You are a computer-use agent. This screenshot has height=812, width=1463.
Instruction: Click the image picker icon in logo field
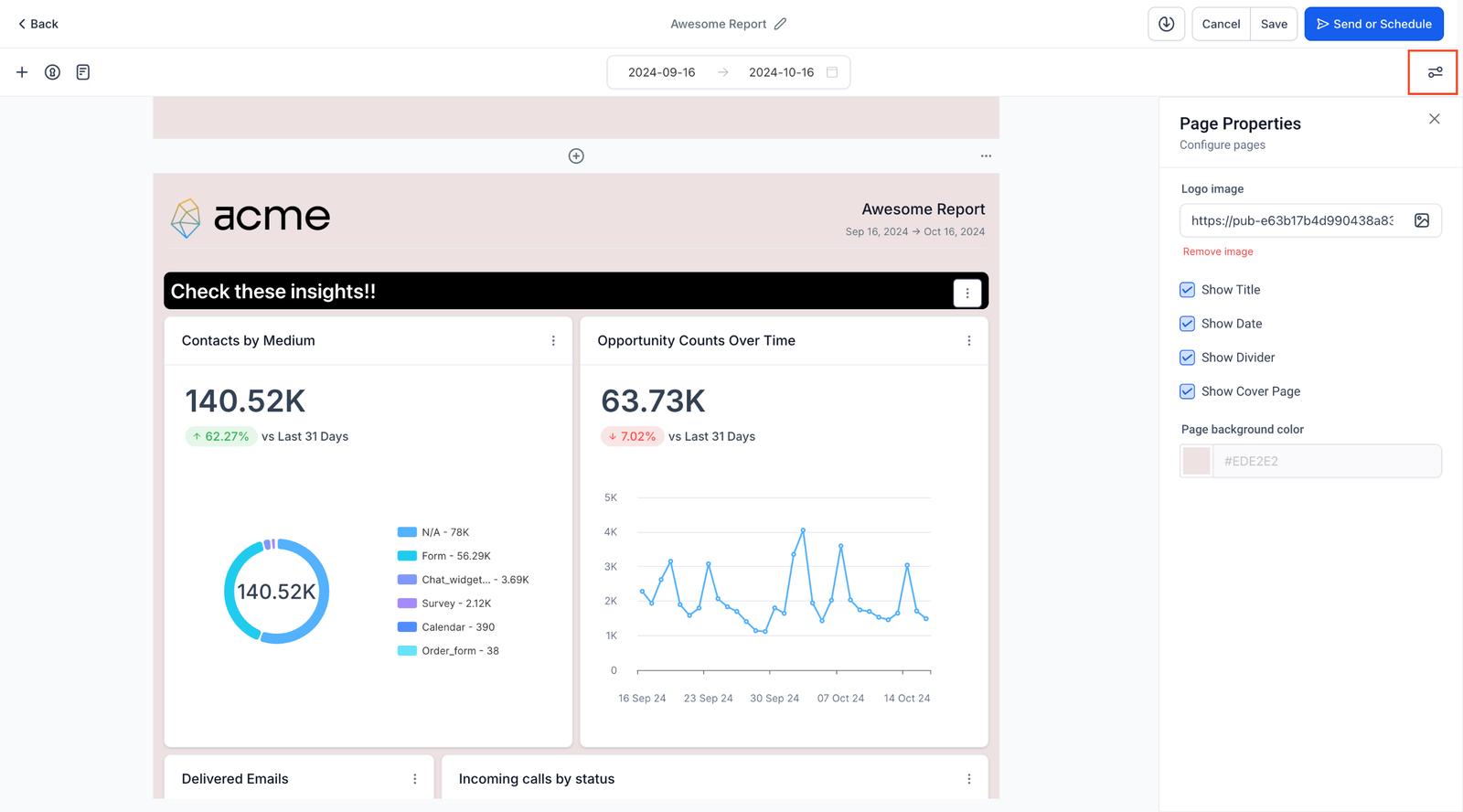point(1421,220)
